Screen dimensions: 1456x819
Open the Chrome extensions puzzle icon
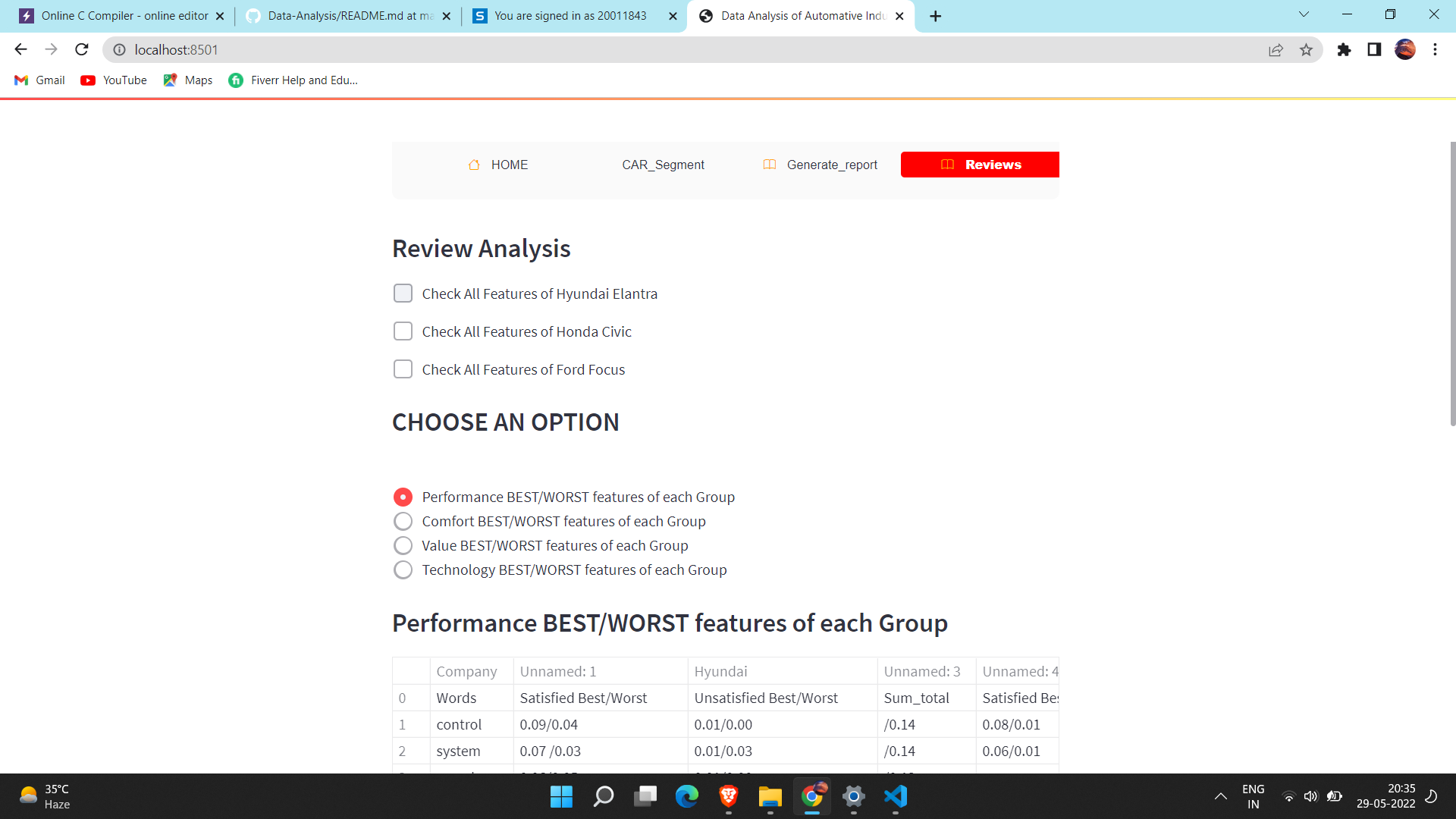[1344, 49]
